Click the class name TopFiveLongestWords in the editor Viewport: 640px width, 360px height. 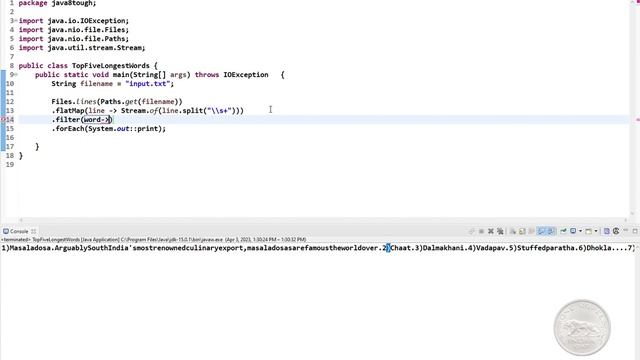pyautogui.click(x=111, y=66)
